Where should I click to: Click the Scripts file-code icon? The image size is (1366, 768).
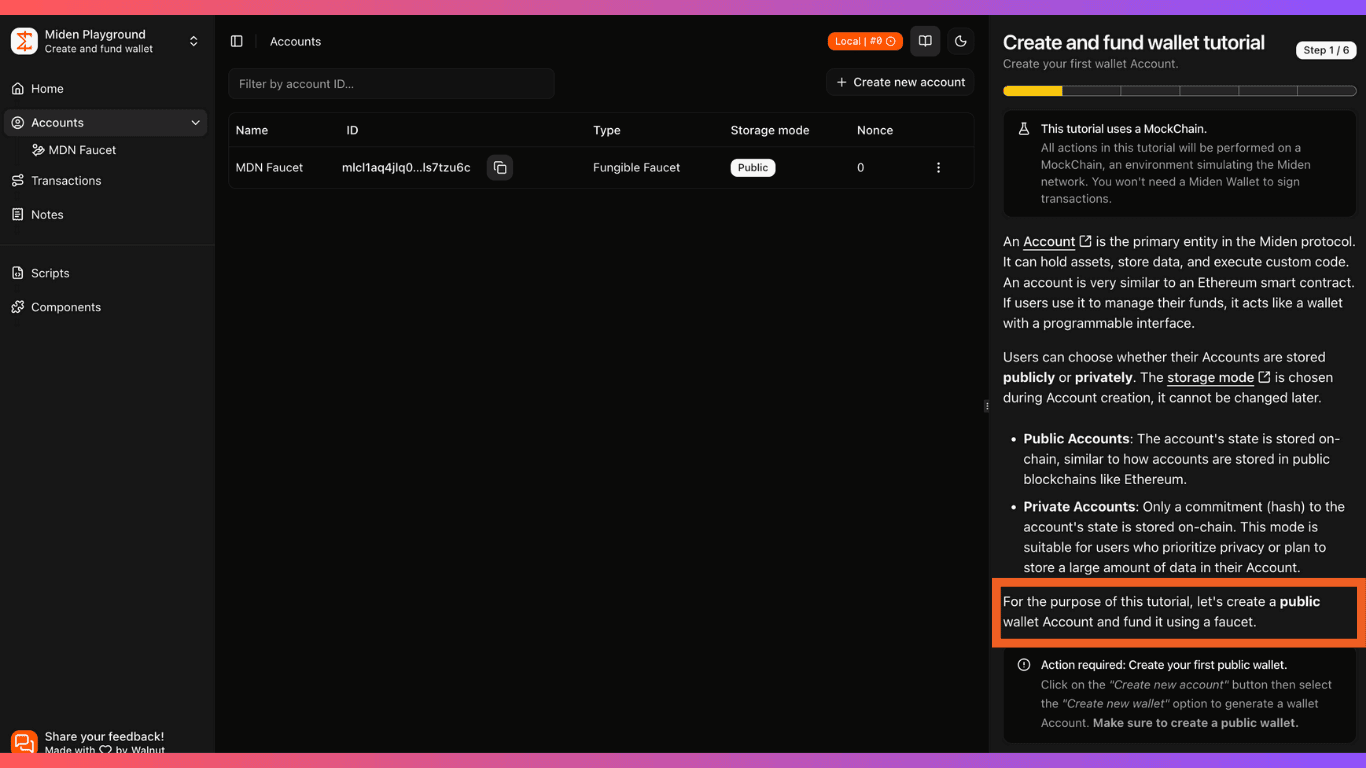pos(18,273)
